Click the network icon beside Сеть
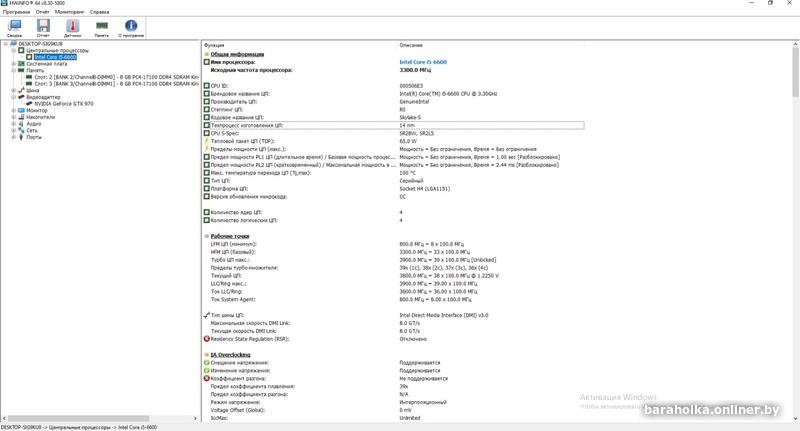This screenshot has height=431, width=800. pos(21,130)
